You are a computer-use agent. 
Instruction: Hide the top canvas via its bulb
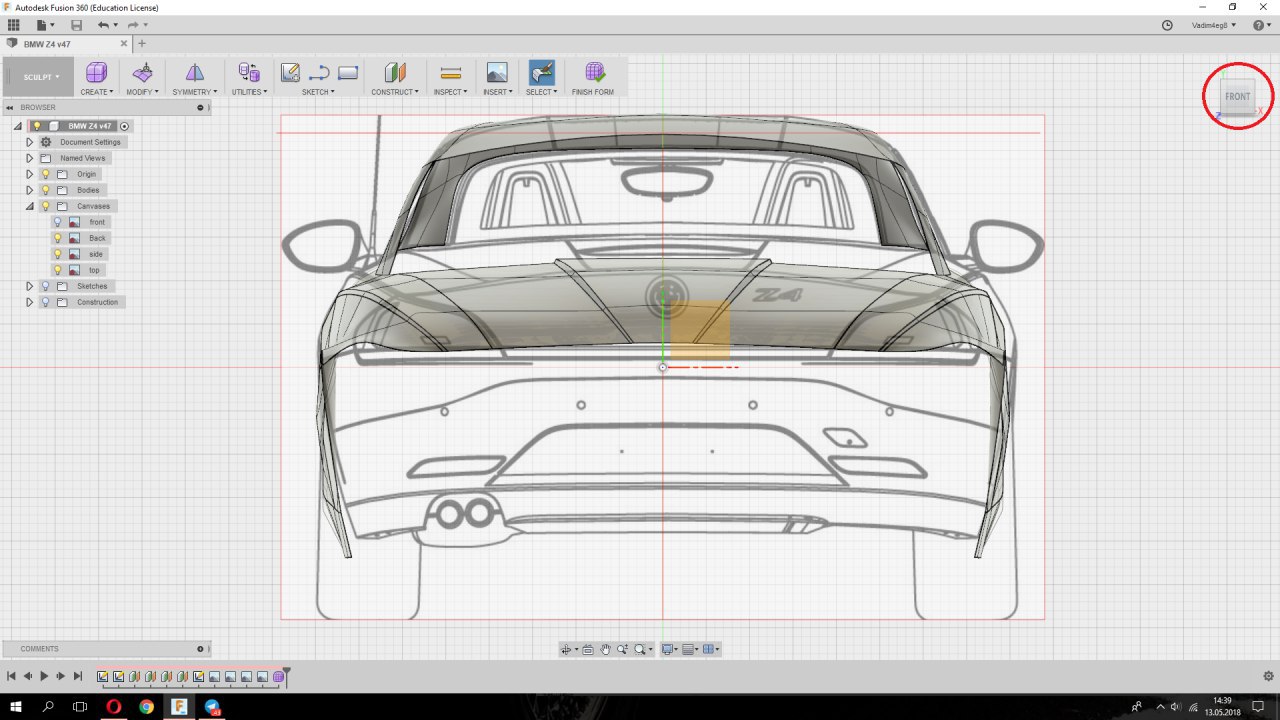coord(58,270)
